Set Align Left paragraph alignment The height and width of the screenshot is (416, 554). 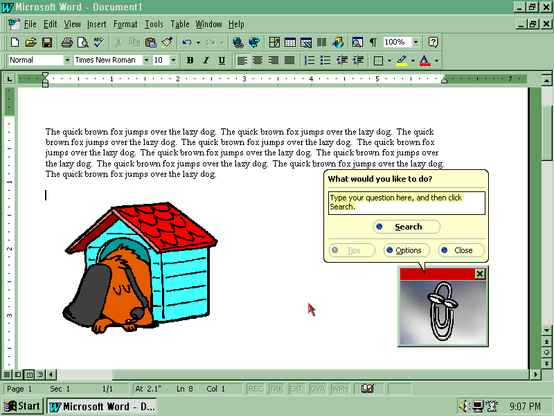coord(242,60)
